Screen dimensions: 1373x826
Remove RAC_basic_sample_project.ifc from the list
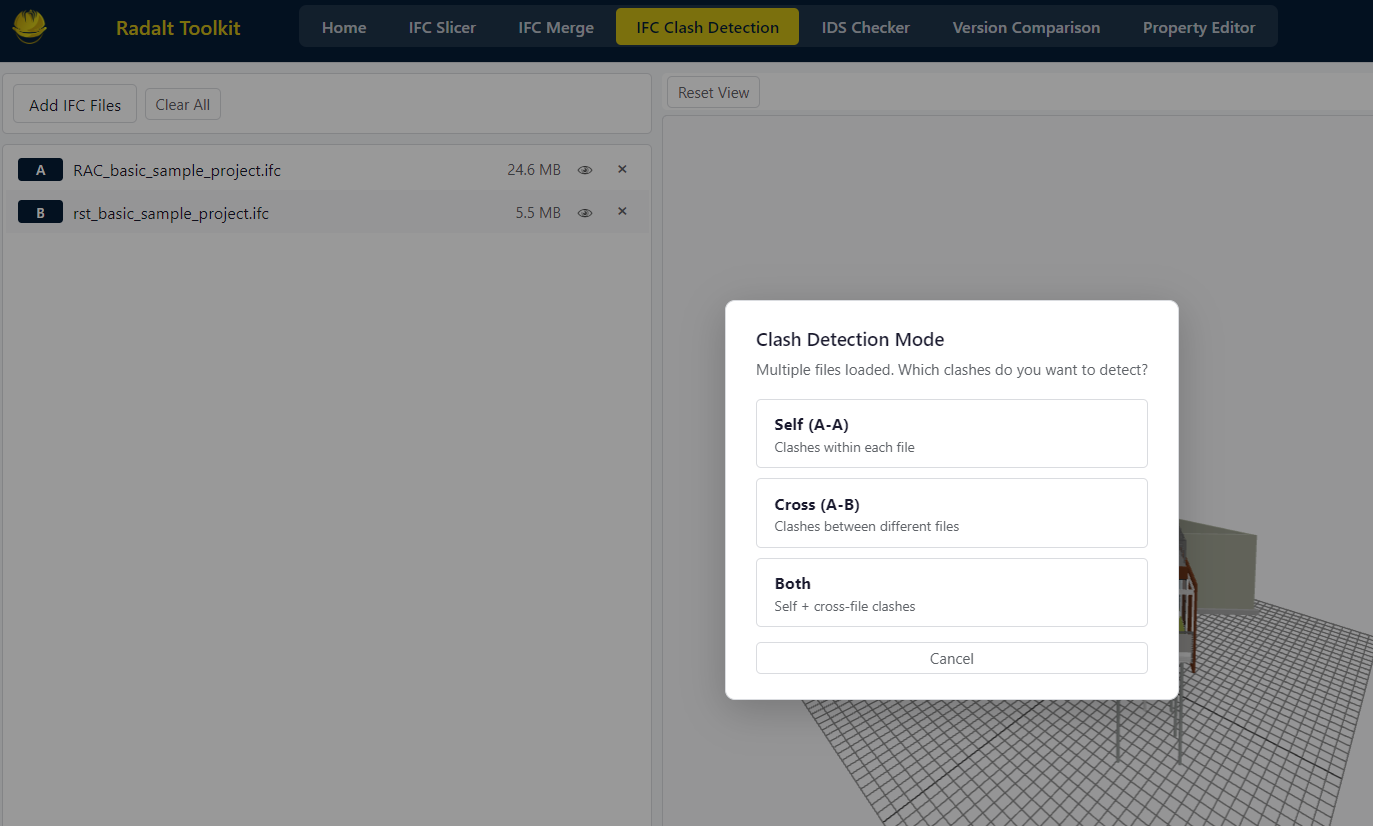pyautogui.click(x=622, y=169)
